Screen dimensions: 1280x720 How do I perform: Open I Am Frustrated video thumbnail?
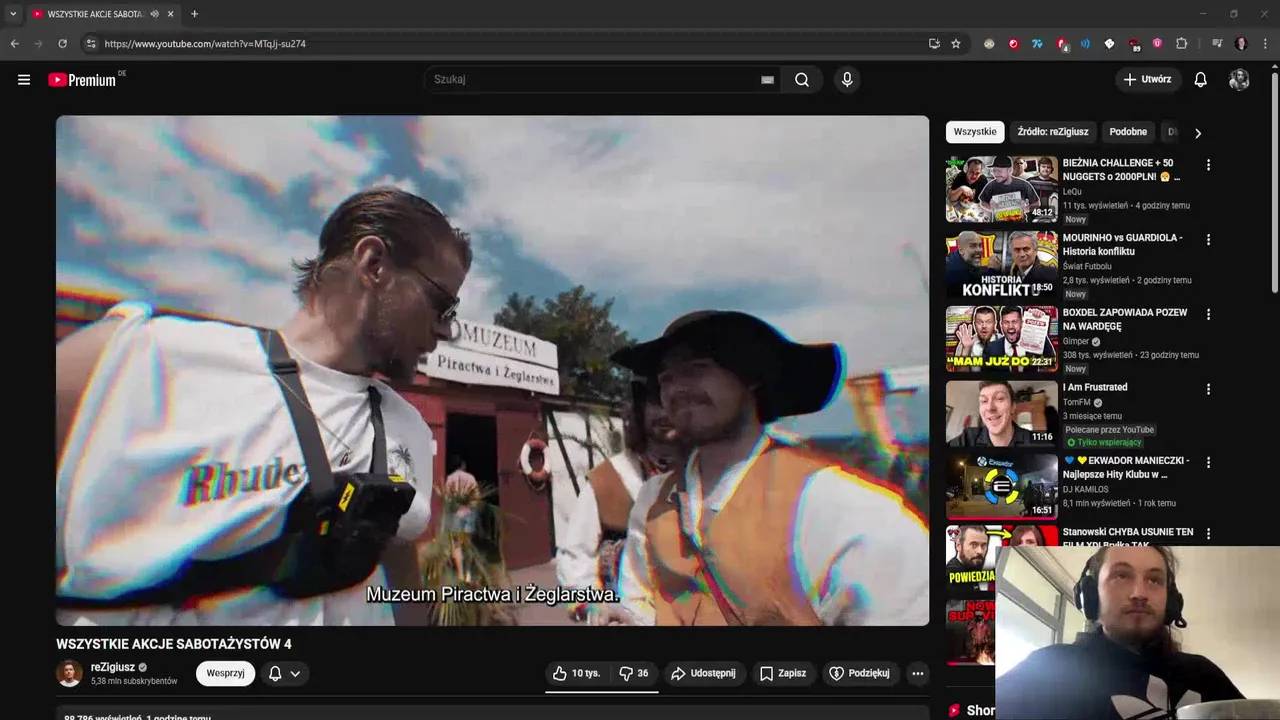pyautogui.click(x=1001, y=413)
